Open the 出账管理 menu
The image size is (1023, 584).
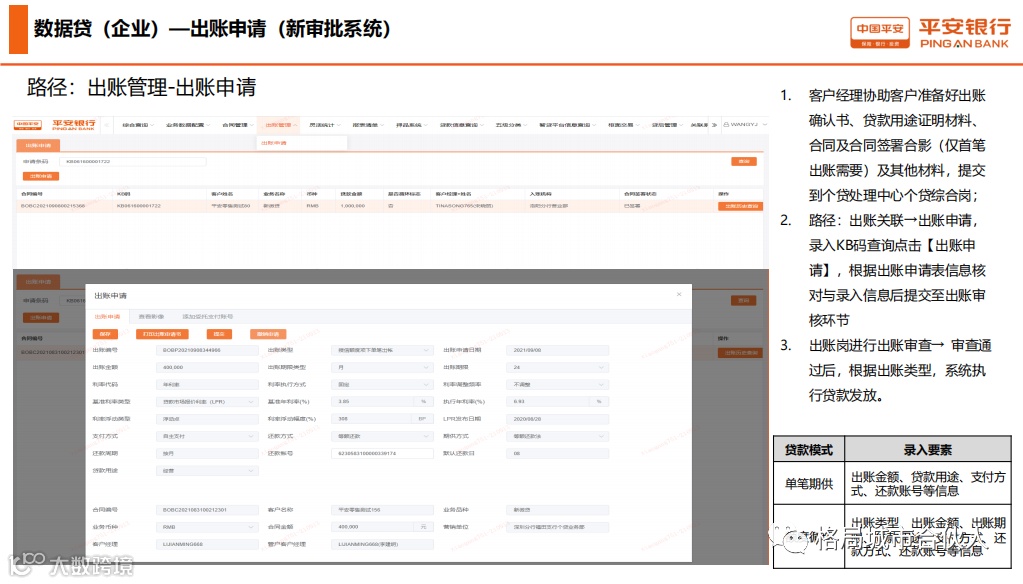[281, 125]
